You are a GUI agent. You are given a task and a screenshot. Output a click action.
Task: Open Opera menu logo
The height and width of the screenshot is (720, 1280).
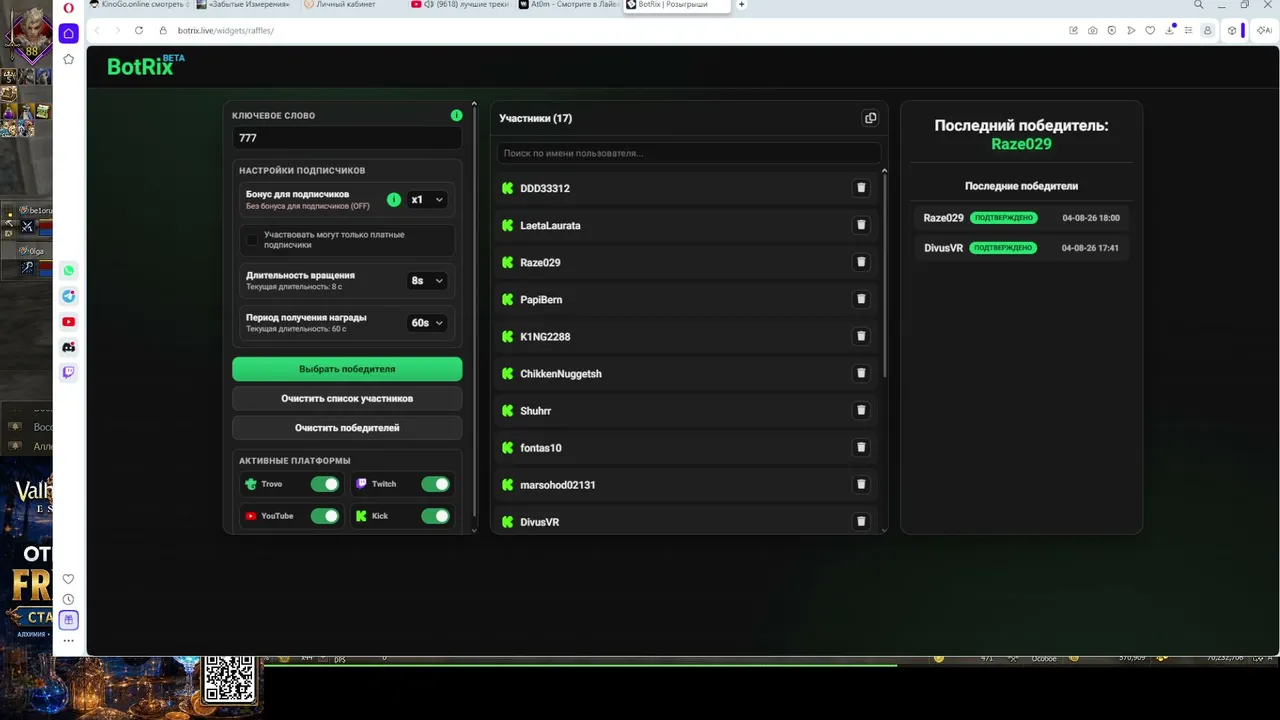[x=68, y=7]
